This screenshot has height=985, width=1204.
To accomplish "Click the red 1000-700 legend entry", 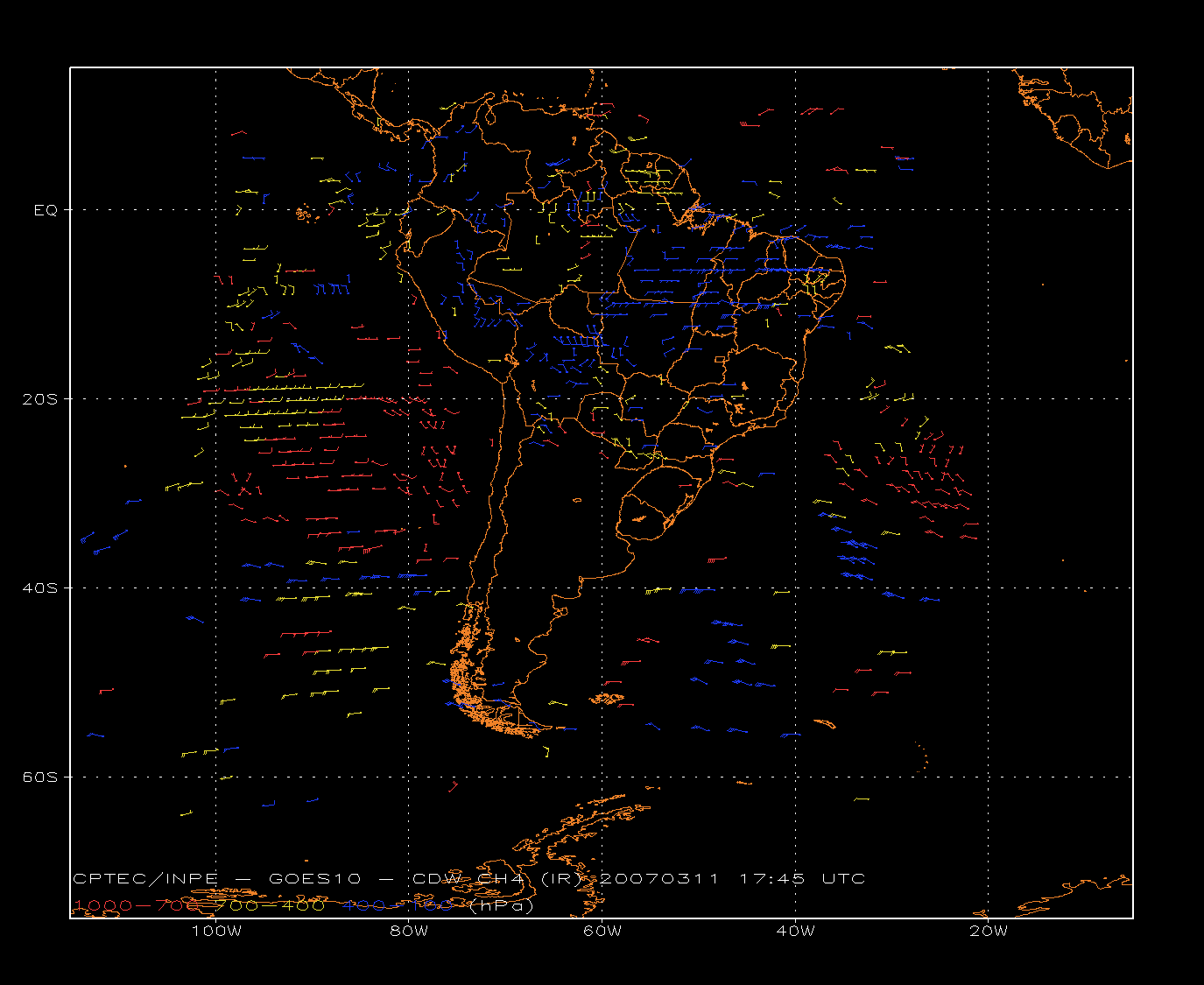I will pos(136,905).
